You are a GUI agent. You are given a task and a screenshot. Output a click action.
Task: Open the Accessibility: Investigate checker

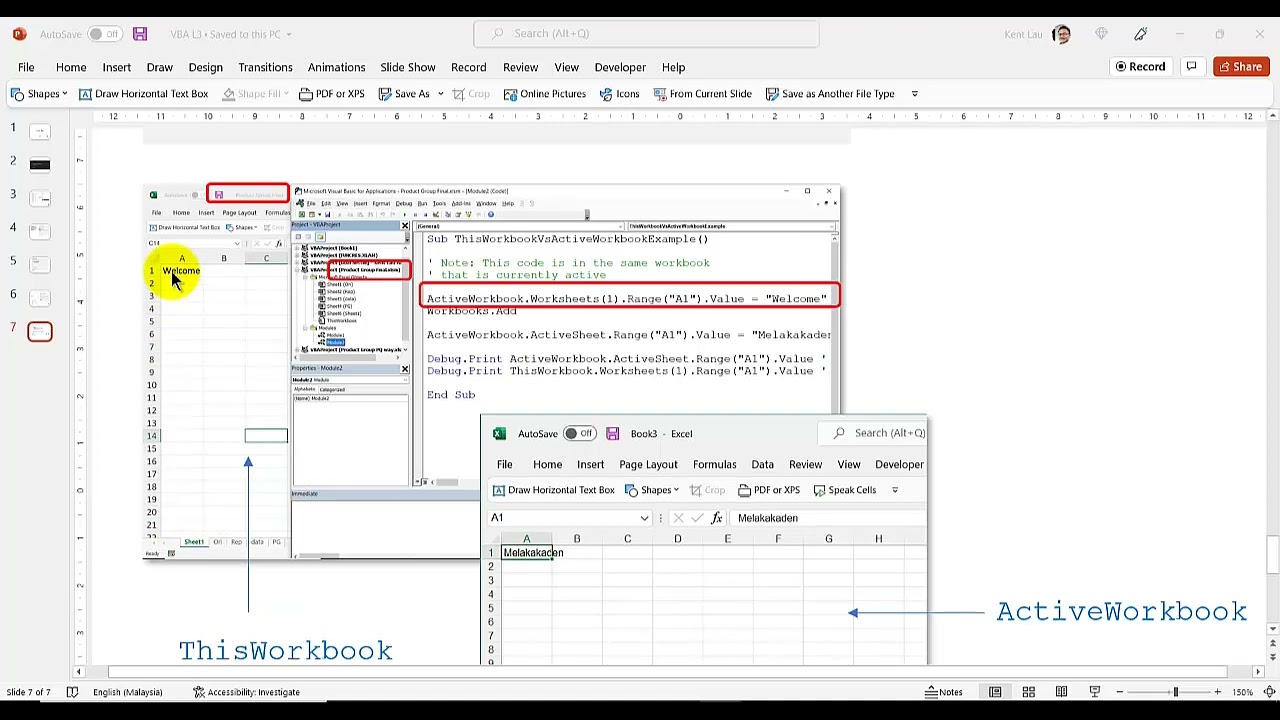click(x=246, y=692)
